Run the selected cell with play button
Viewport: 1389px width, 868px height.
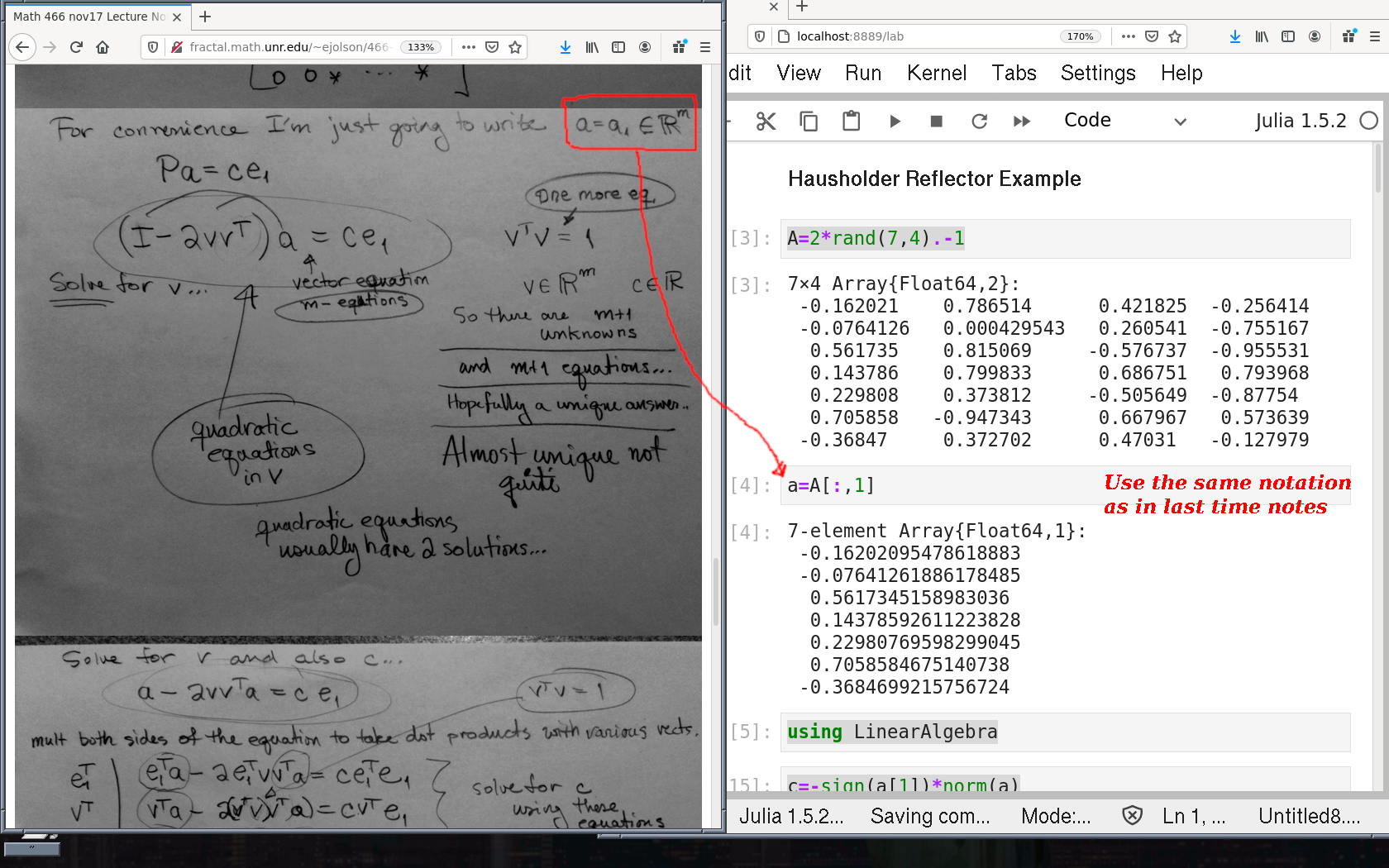pyautogui.click(x=895, y=122)
